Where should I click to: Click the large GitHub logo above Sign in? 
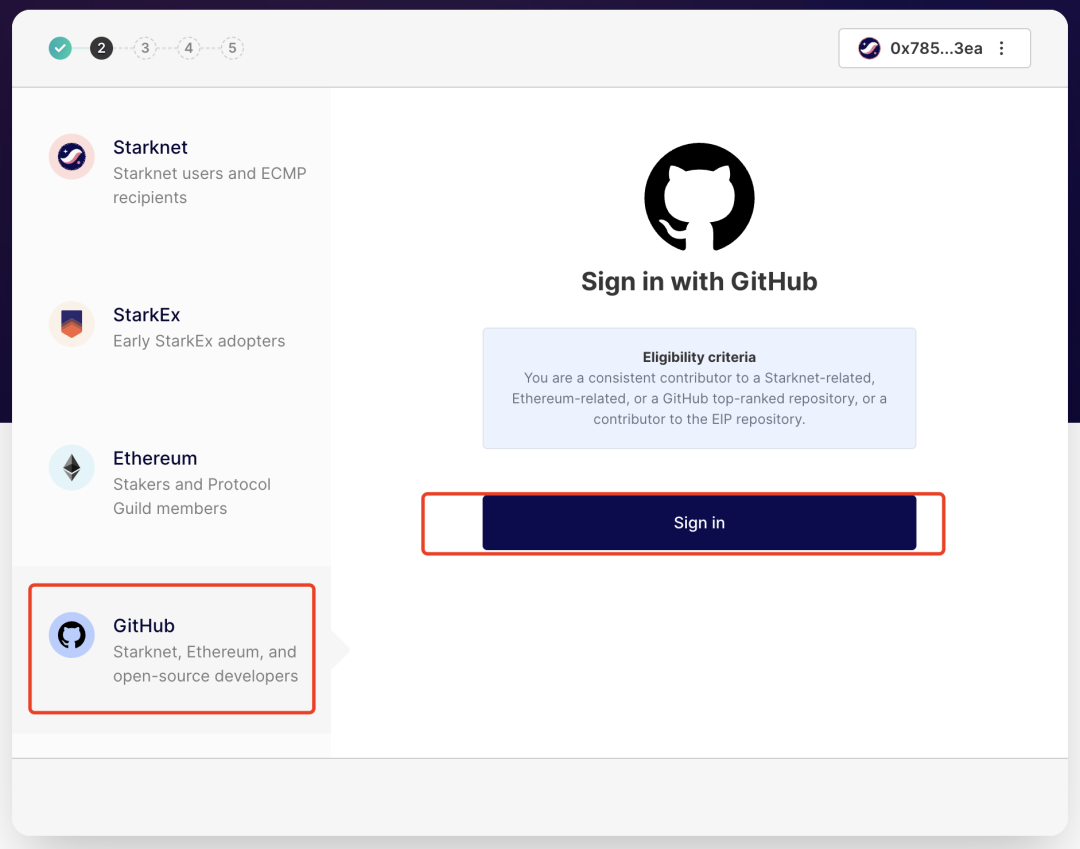(x=699, y=197)
